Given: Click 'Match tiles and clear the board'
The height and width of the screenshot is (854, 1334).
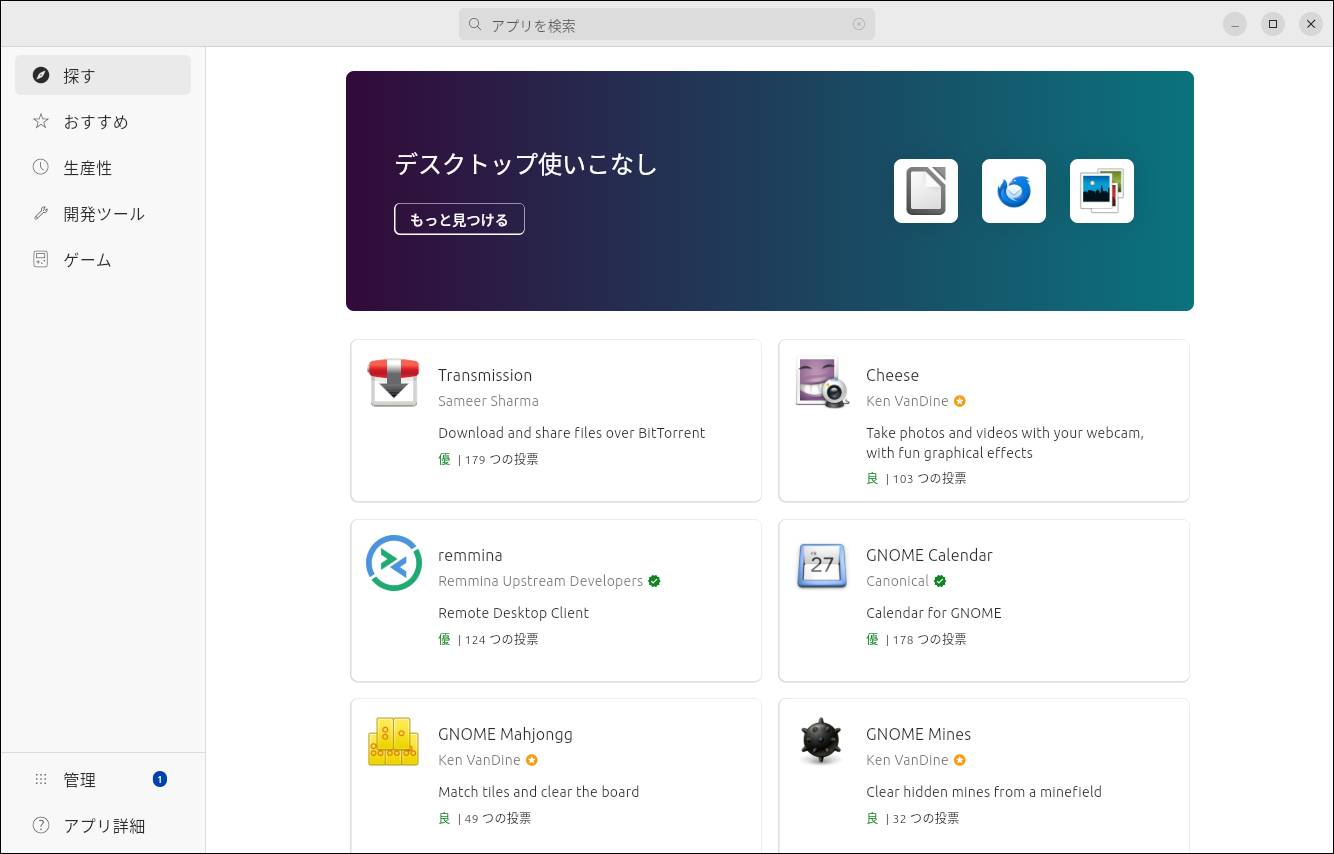Looking at the screenshot, I should 539,792.
